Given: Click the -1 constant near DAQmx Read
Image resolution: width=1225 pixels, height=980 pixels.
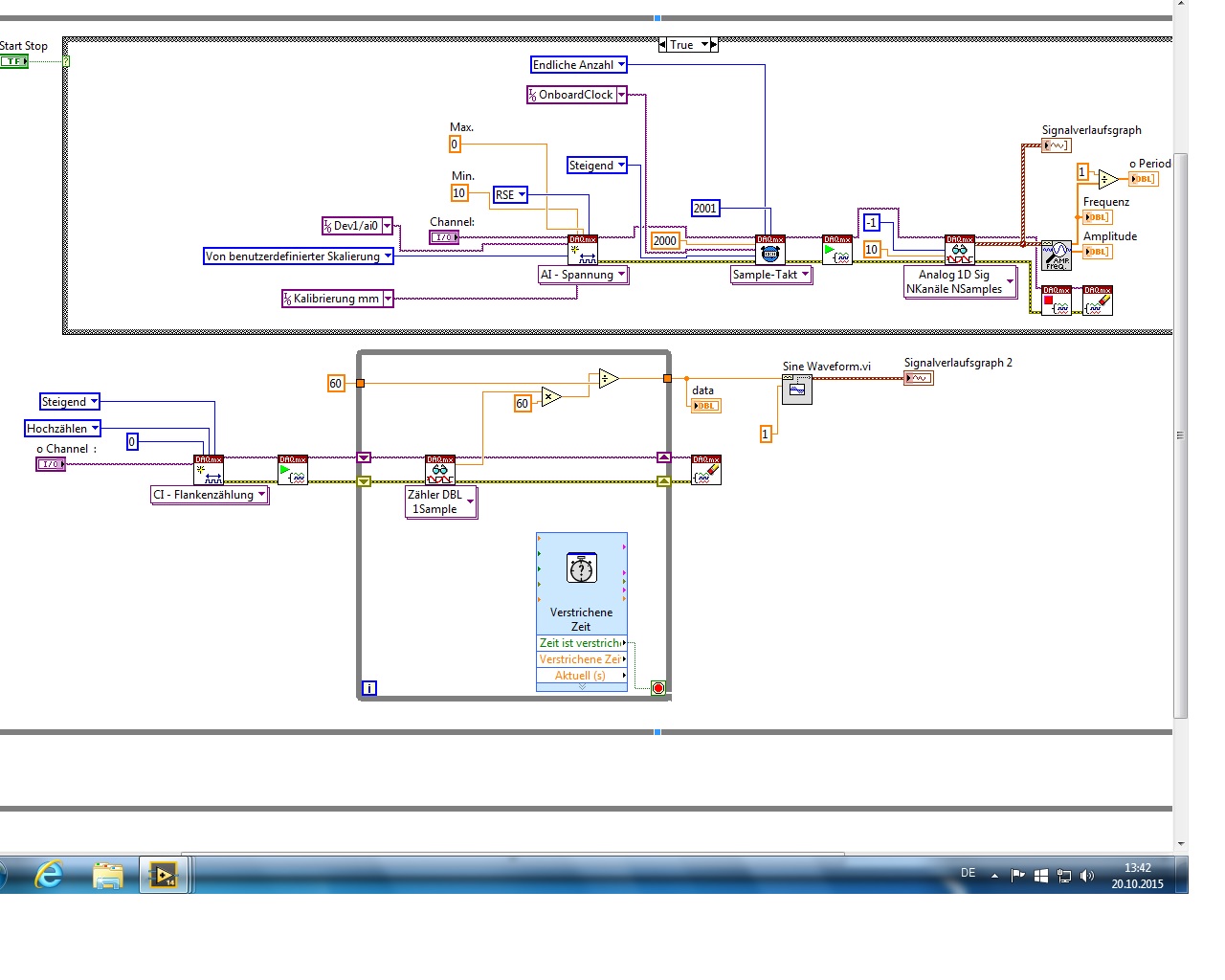Looking at the screenshot, I should (871, 223).
